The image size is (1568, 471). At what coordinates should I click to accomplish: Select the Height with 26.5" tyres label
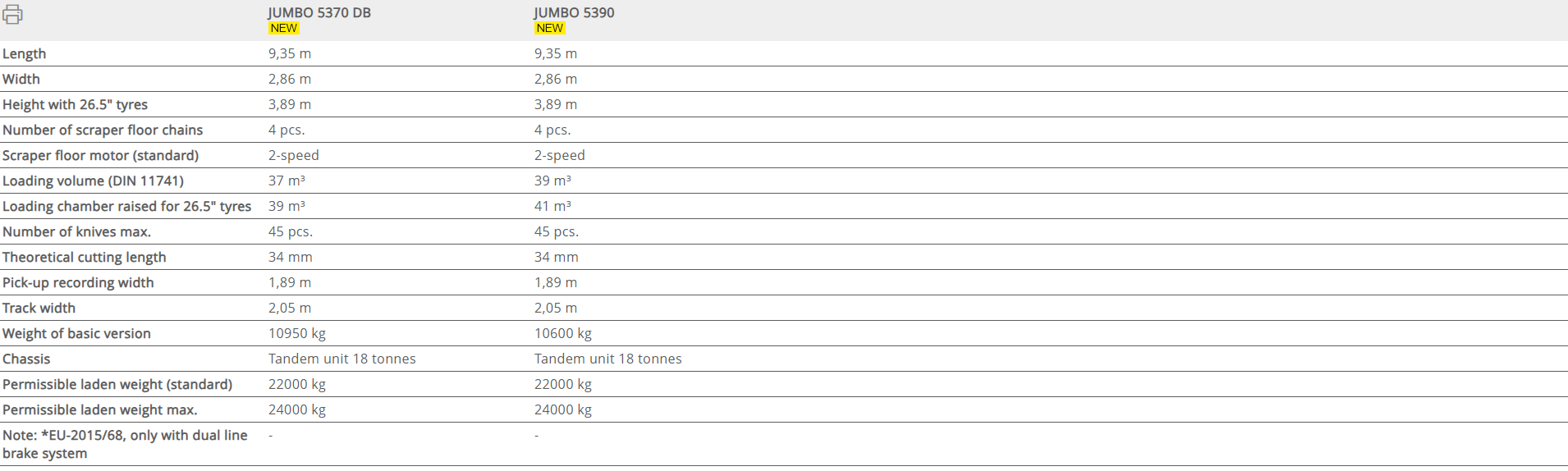point(75,104)
